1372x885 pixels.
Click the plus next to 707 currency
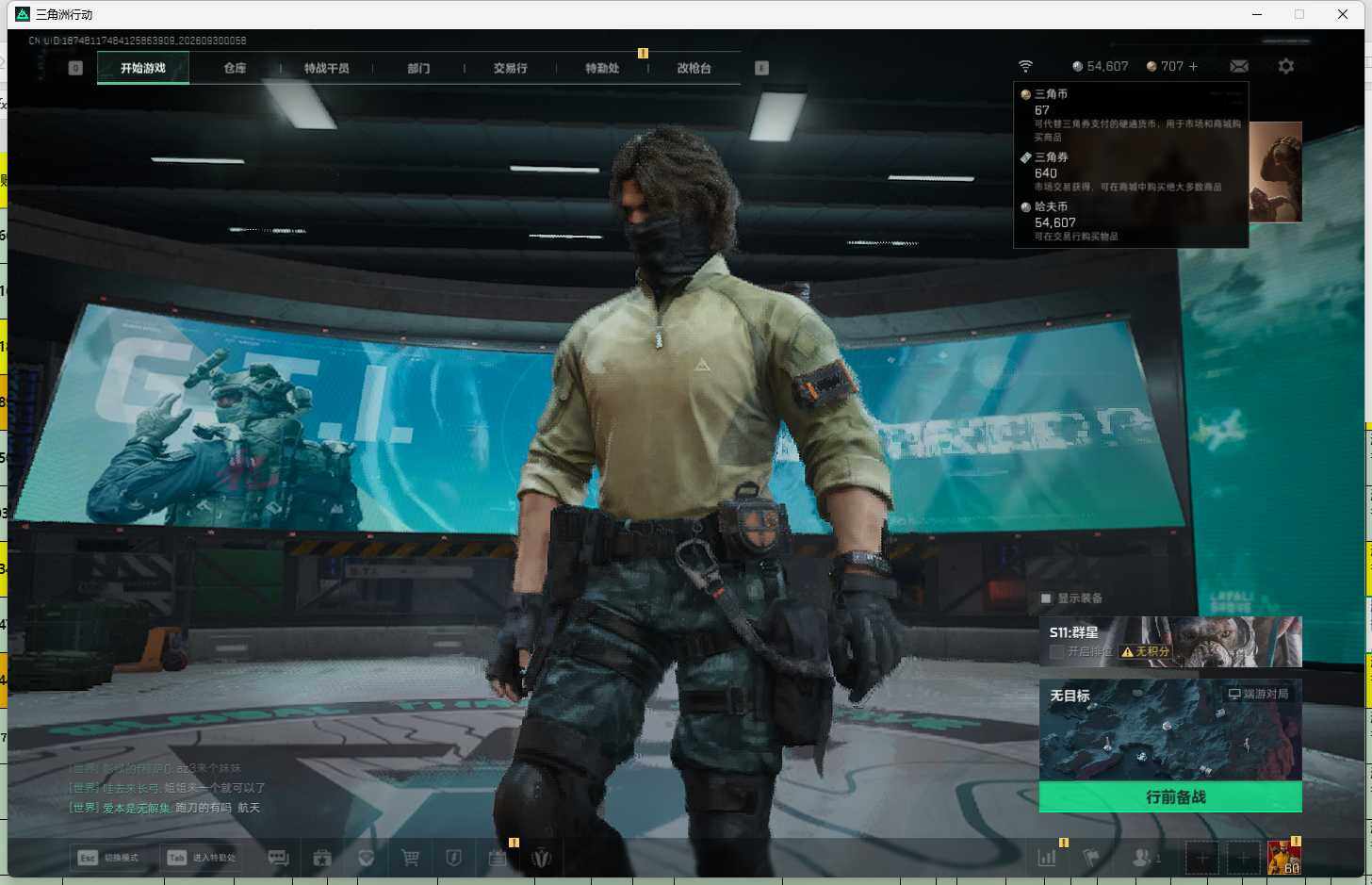(x=1193, y=66)
